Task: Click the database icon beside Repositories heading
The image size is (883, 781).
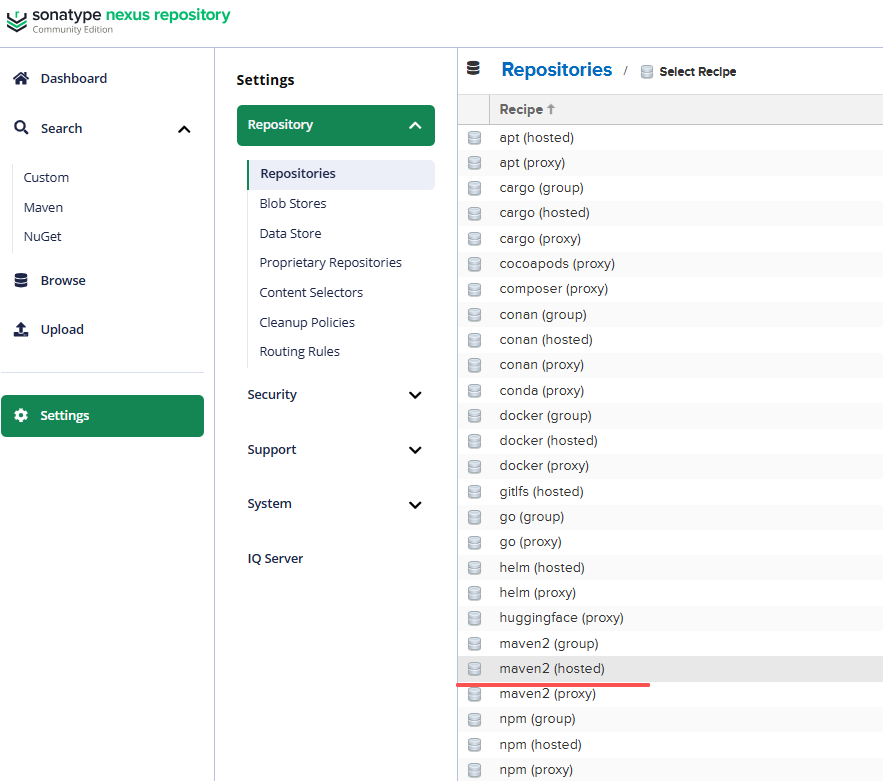Action: pos(474,69)
